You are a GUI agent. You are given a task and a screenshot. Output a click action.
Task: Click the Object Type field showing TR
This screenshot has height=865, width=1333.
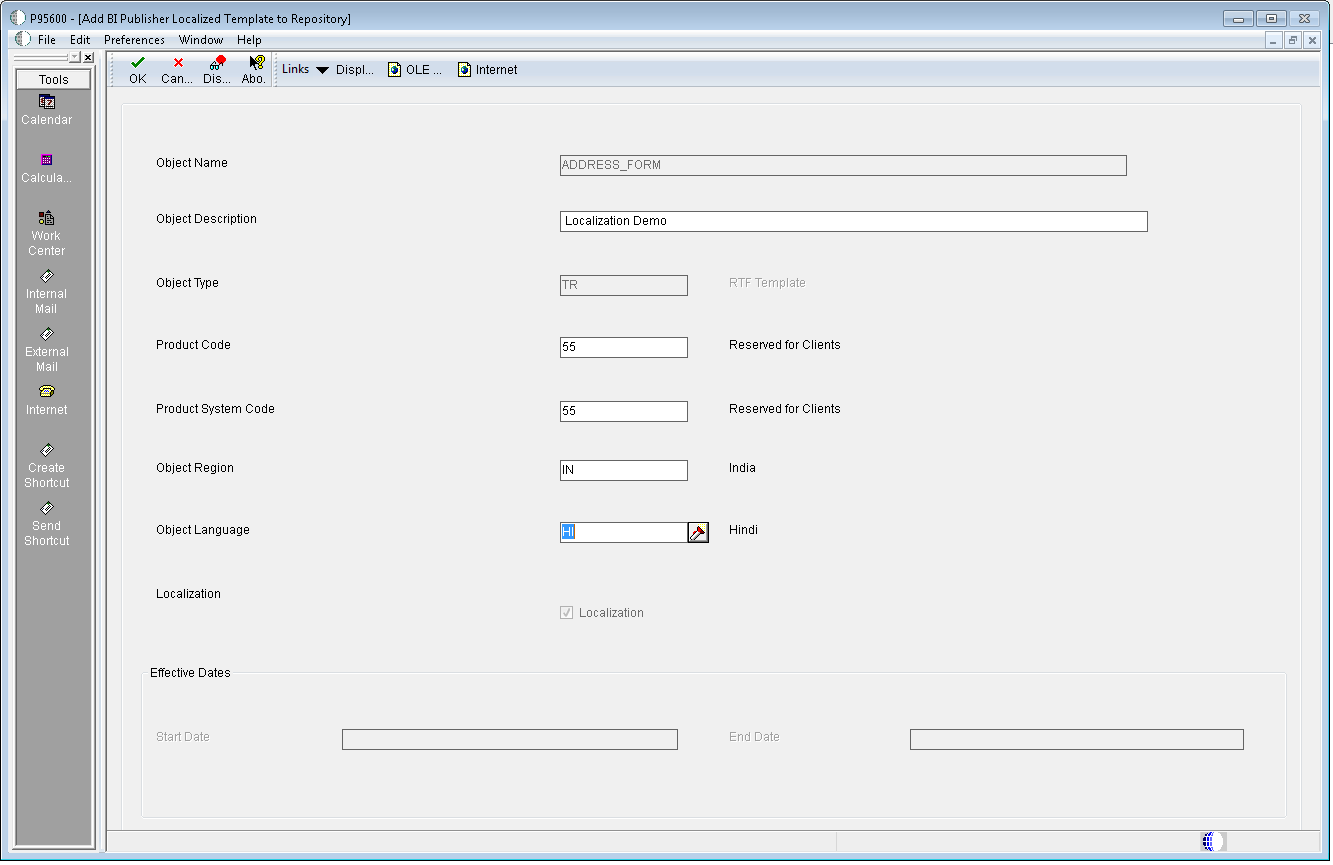624,285
